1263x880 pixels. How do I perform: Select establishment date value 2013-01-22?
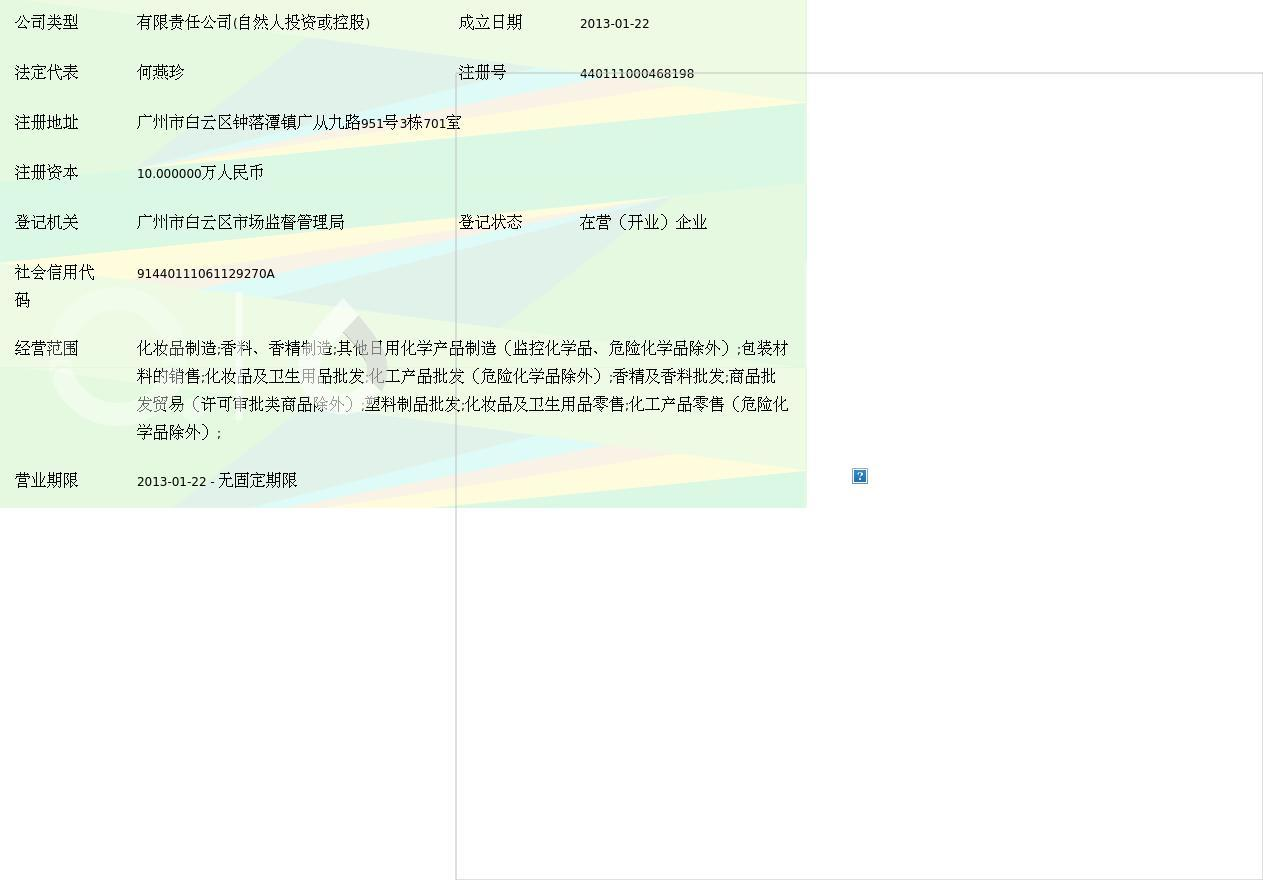[x=614, y=23]
